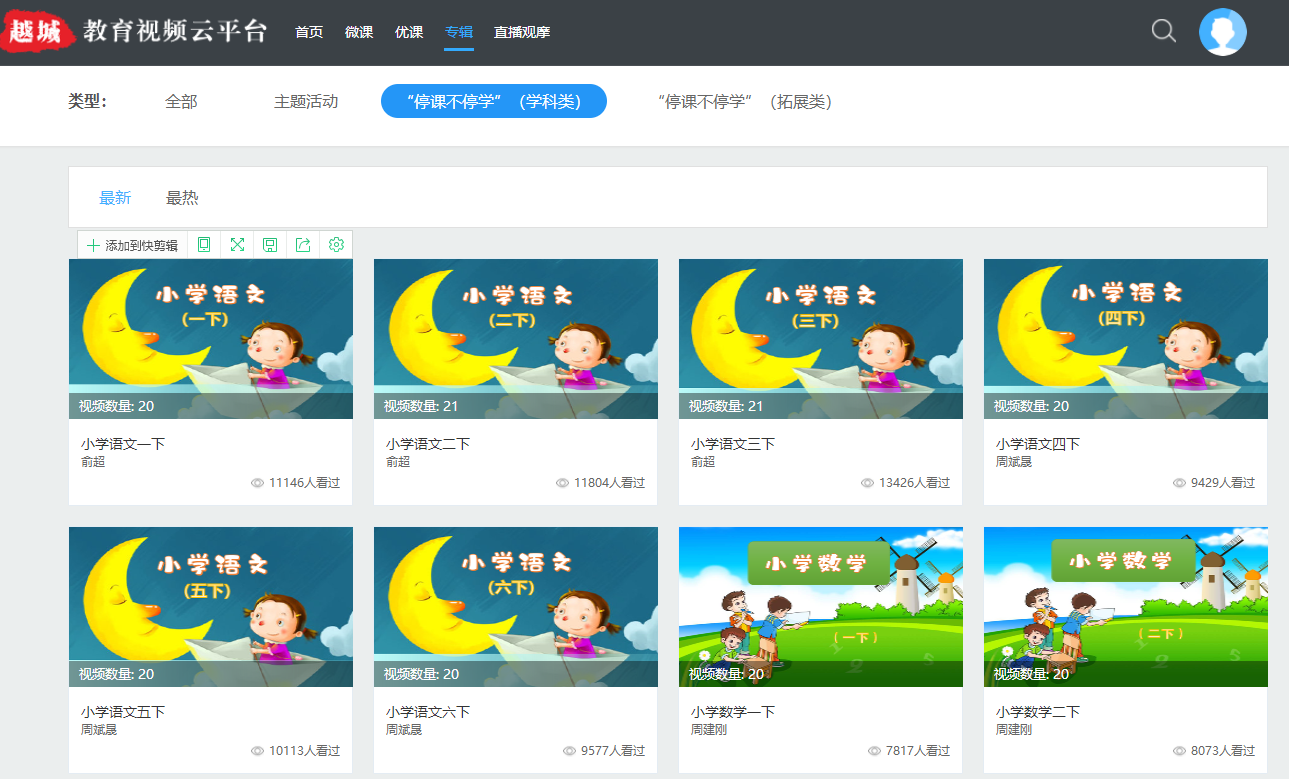Click the 越城 logo at top left

(x=38, y=31)
